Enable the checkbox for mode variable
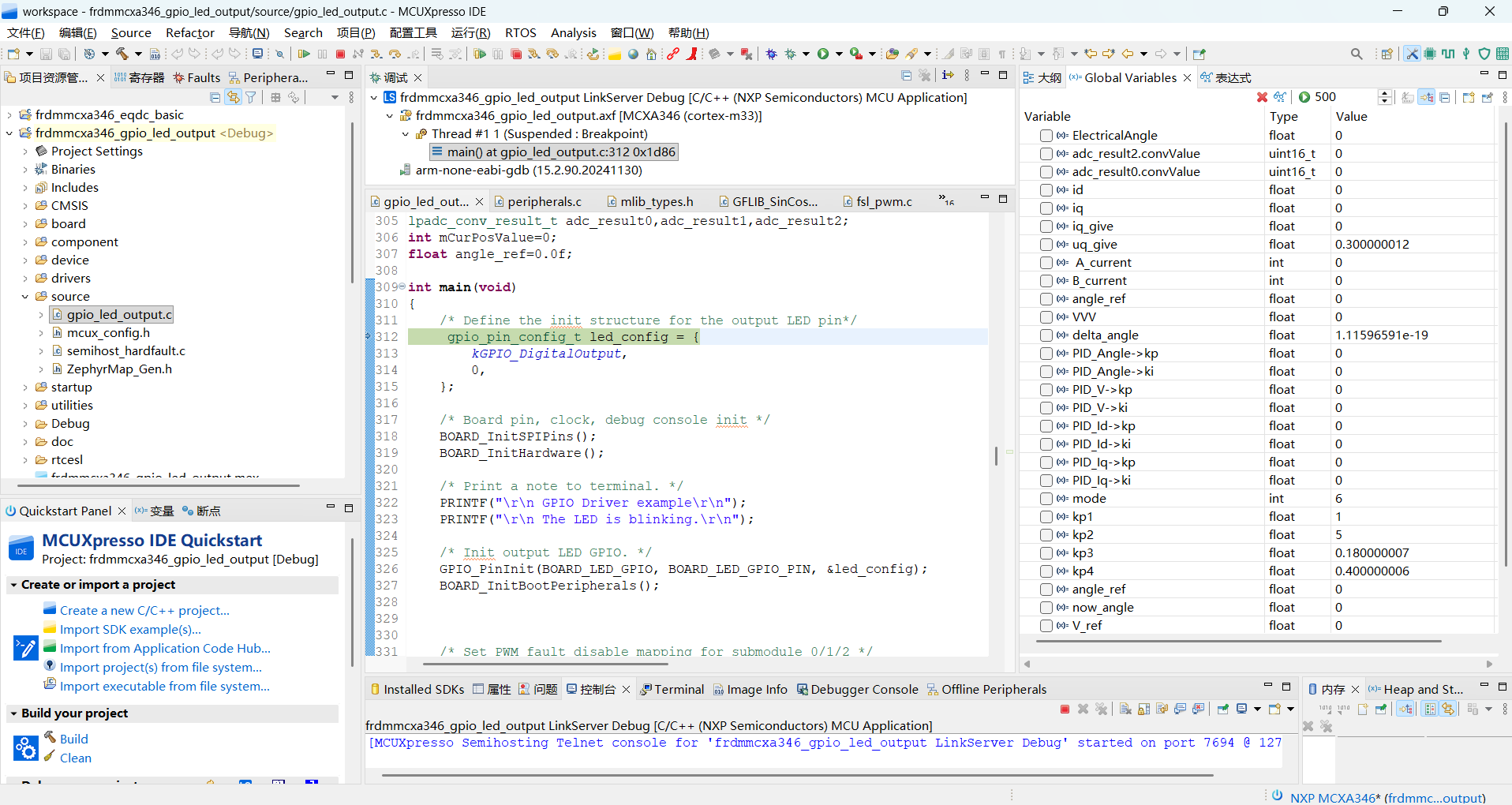1512x805 pixels. click(1046, 499)
